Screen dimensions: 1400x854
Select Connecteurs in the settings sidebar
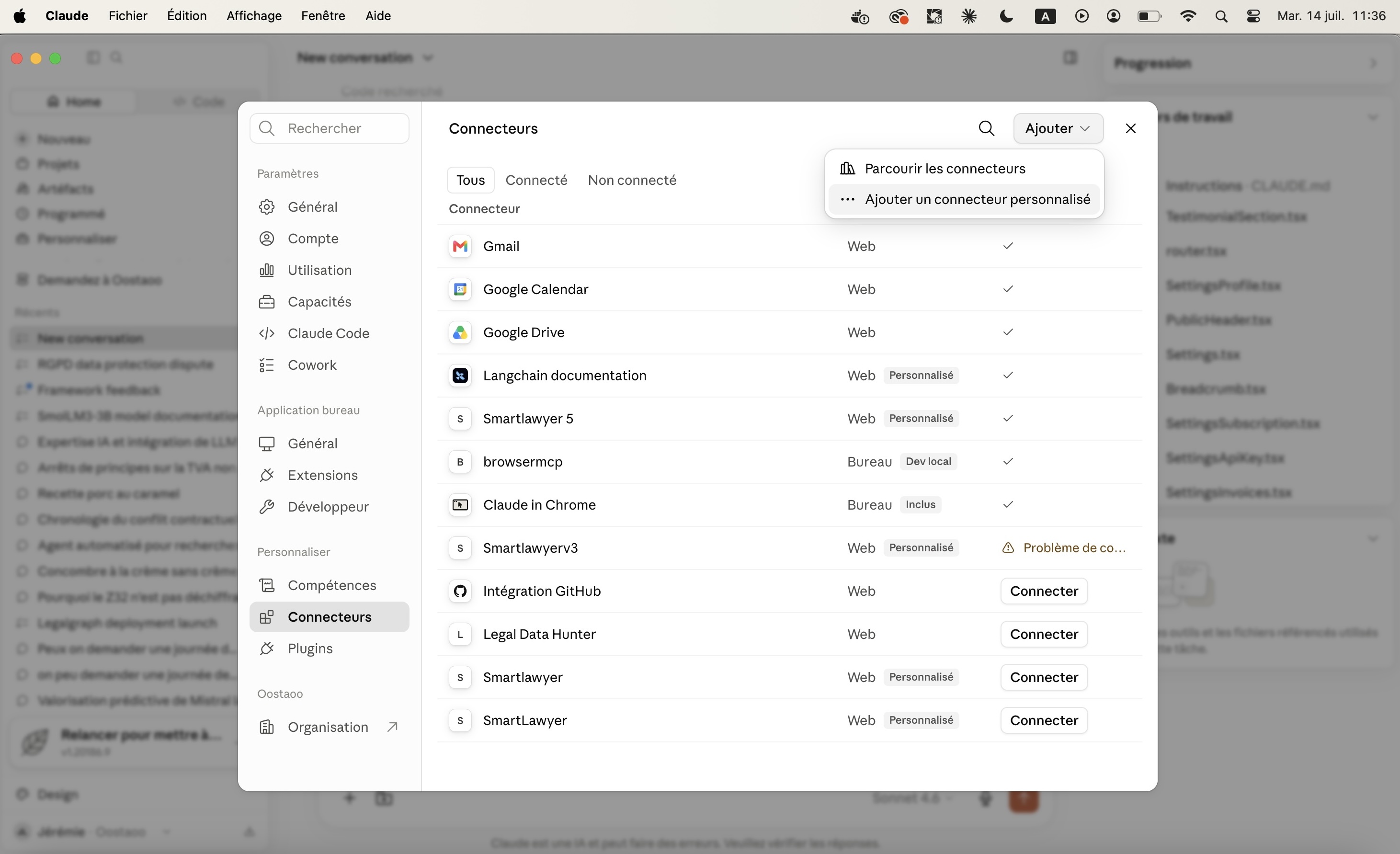click(329, 617)
